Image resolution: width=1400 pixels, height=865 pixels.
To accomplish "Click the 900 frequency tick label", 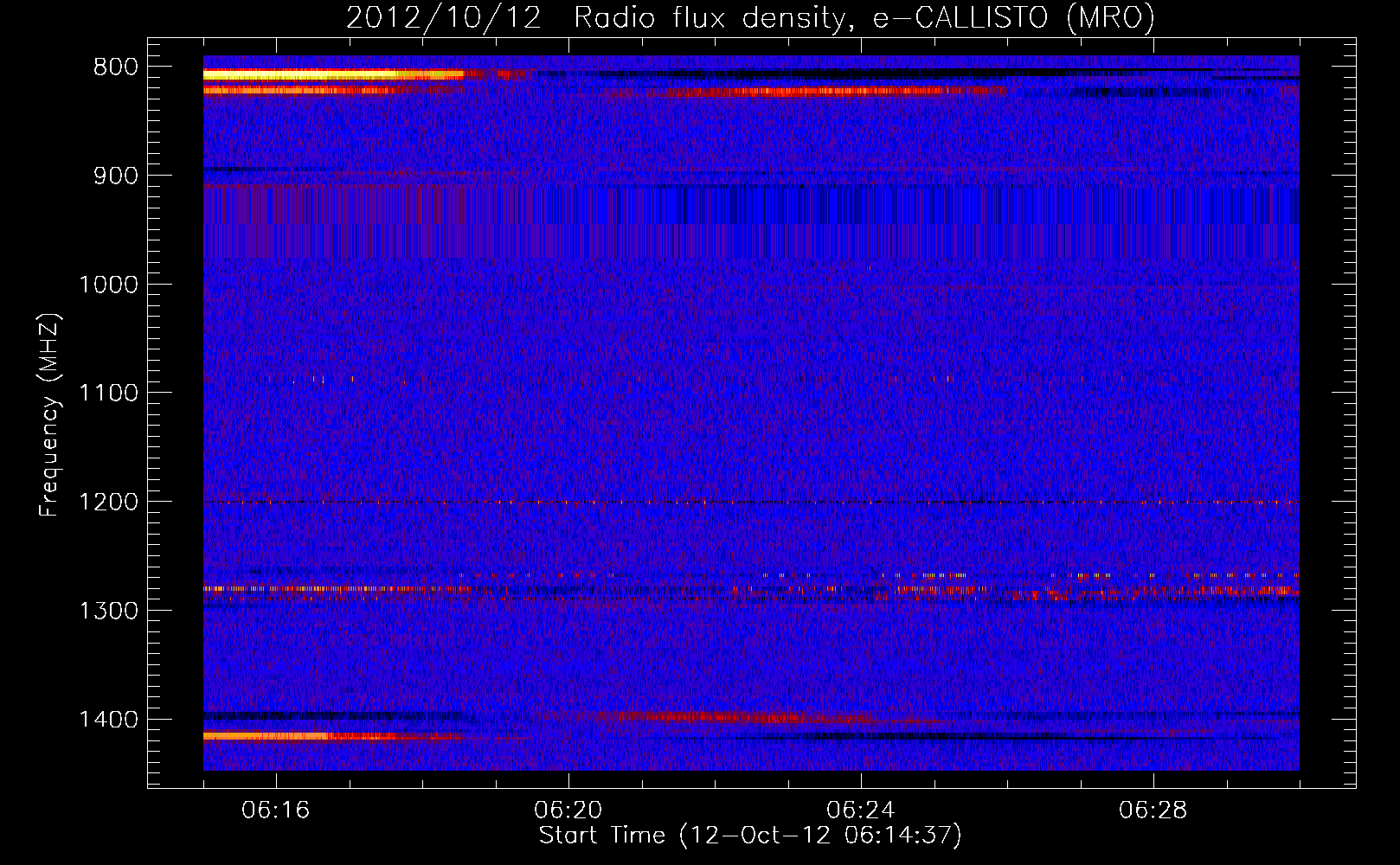I will [x=116, y=176].
